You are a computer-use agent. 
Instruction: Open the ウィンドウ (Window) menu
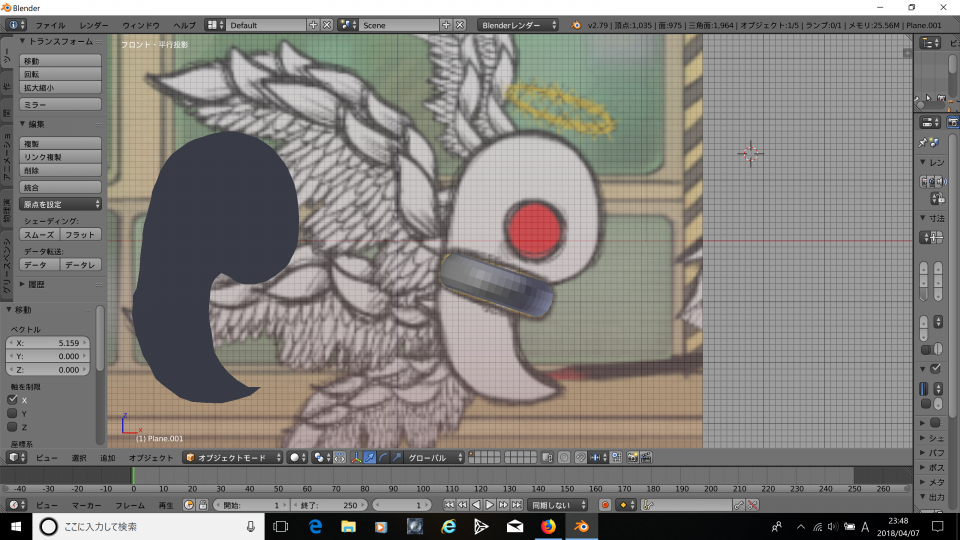click(x=141, y=25)
